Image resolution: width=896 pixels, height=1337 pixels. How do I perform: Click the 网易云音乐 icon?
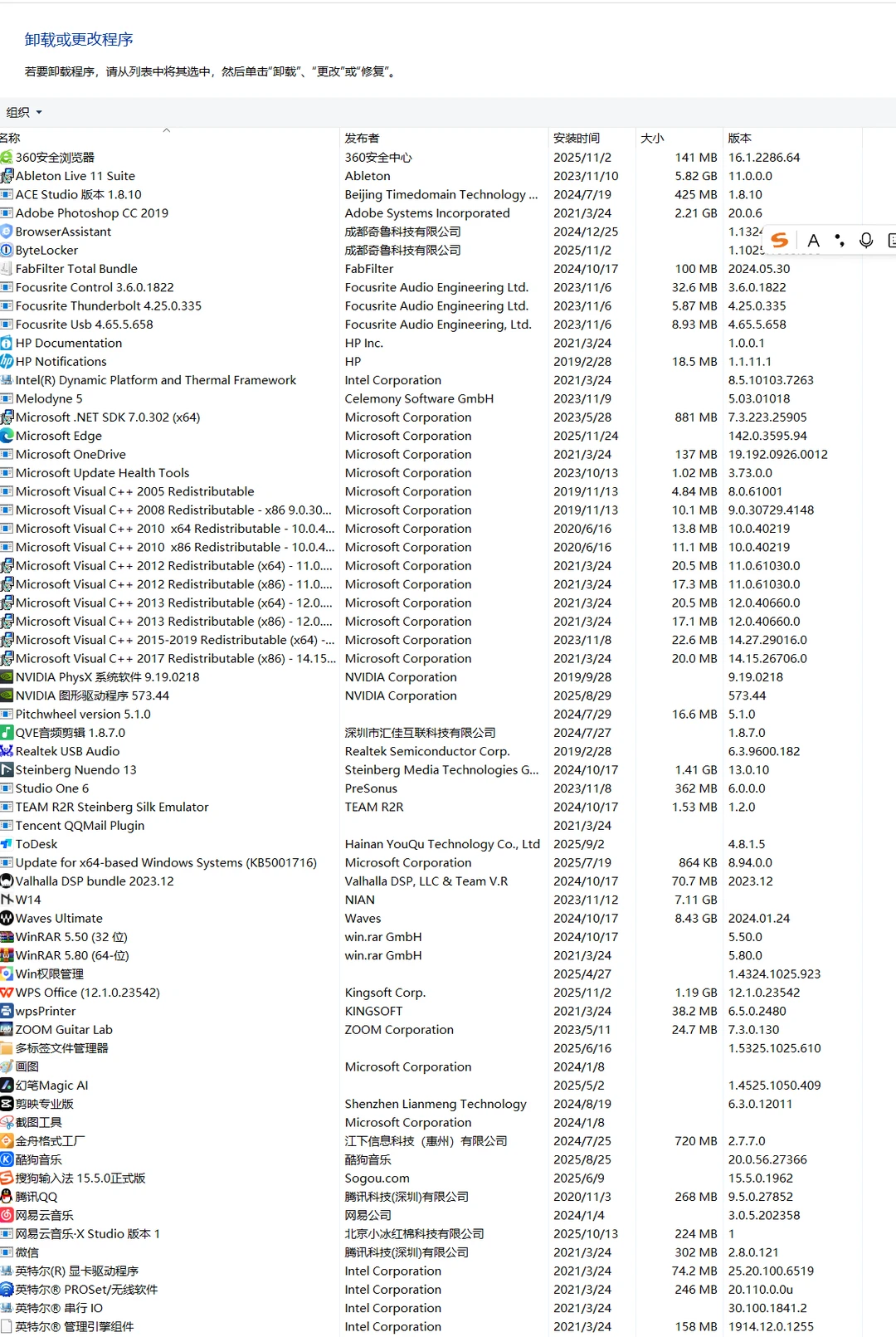pos(7,1215)
